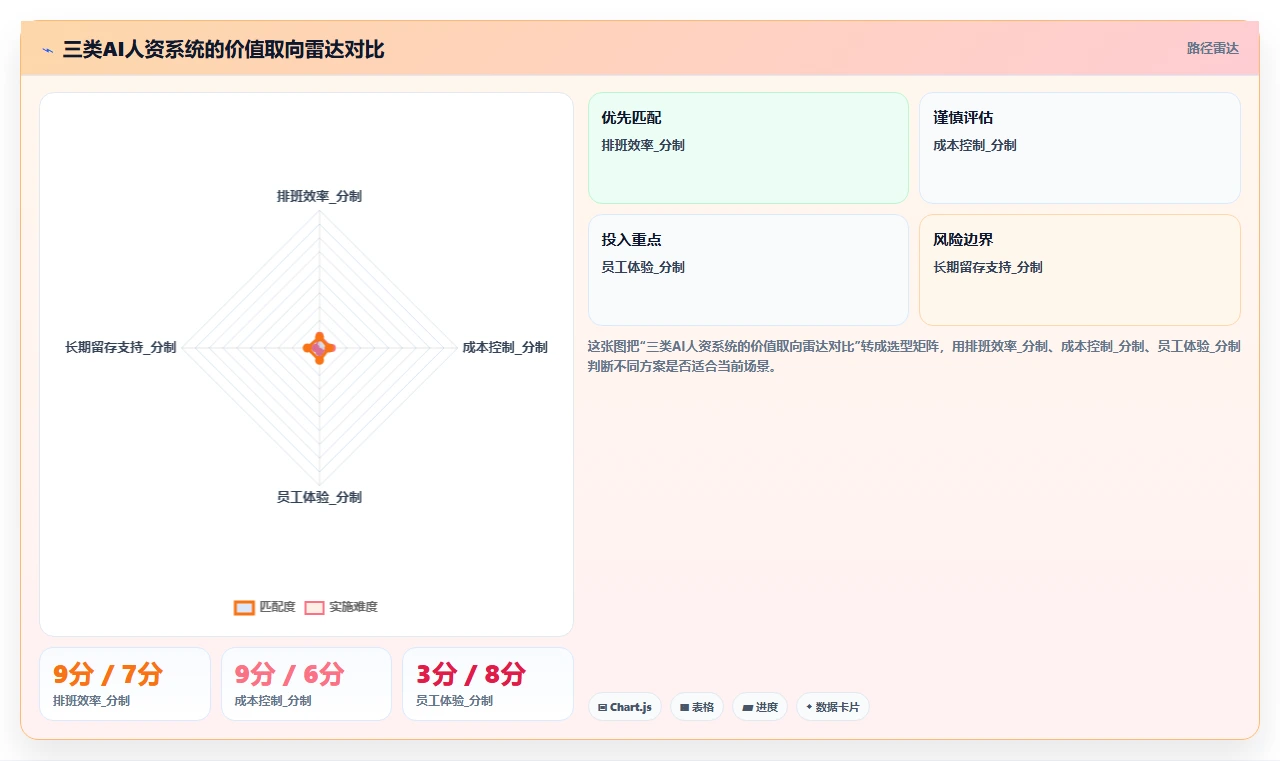
Task: Click the 9分 / 7分 score card
Action: pos(125,684)
